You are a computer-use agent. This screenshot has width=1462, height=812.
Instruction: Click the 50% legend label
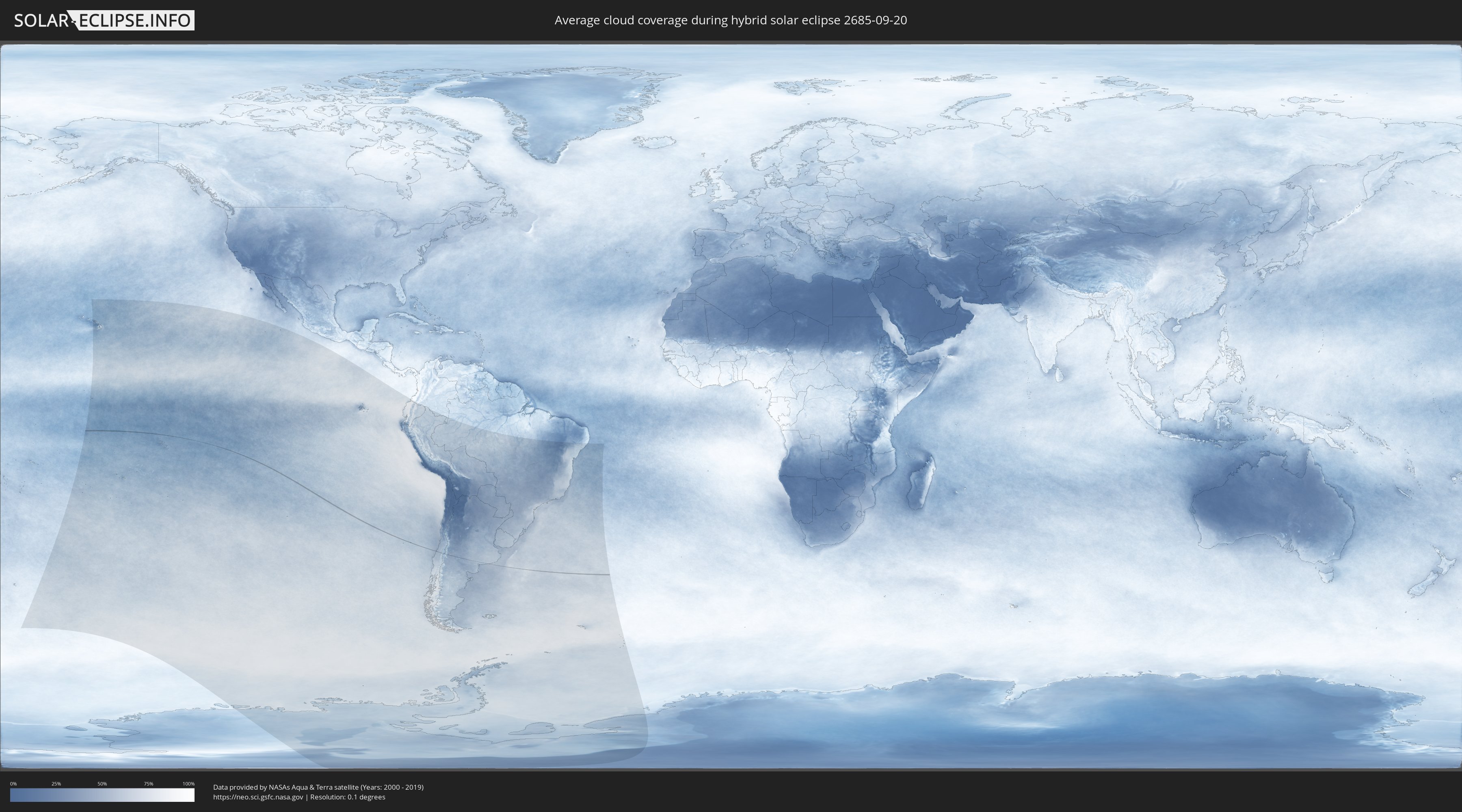click(x=102, y=784)
